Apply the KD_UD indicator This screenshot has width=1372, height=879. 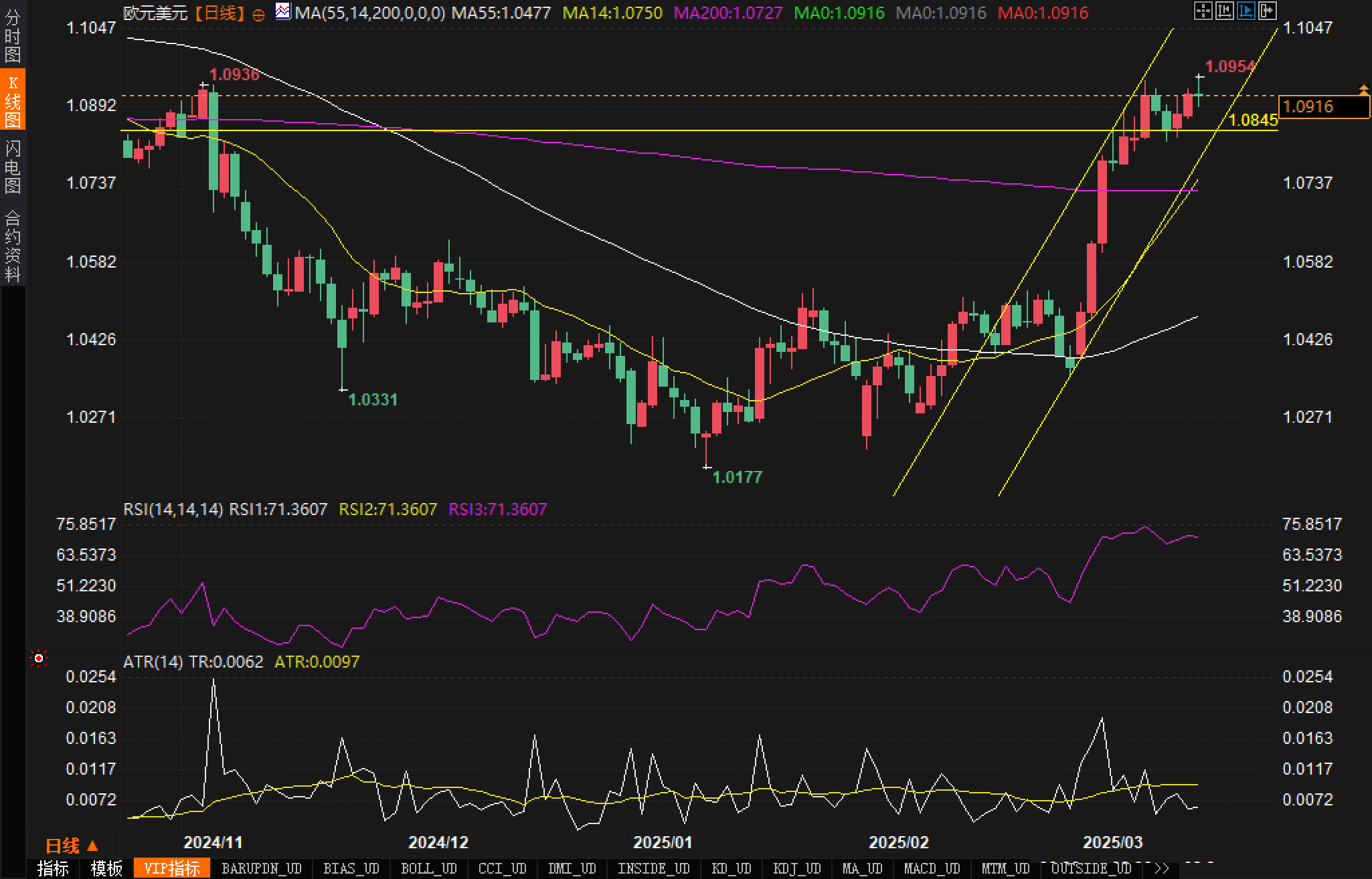pos(732,869)
